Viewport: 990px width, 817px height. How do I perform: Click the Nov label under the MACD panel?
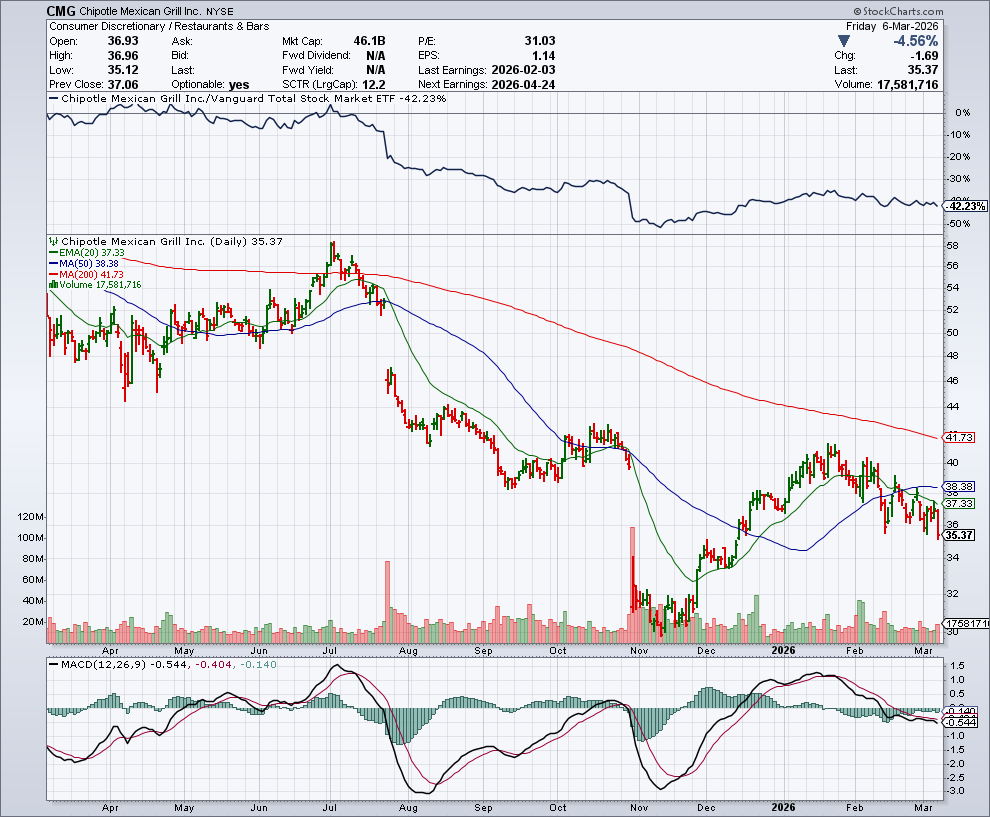tap(639, 808)
